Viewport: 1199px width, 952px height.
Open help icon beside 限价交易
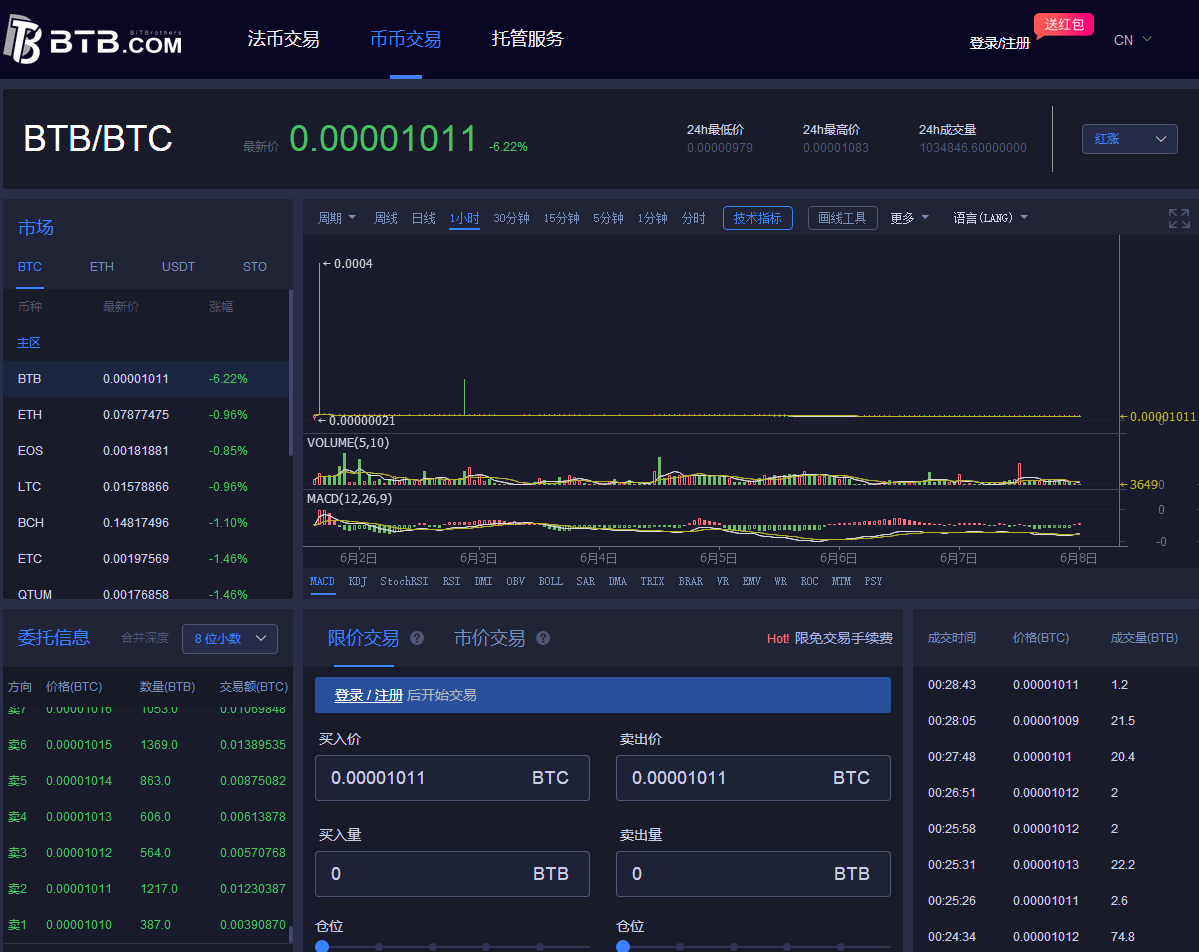pyautogui.click(x=417, y=638)
